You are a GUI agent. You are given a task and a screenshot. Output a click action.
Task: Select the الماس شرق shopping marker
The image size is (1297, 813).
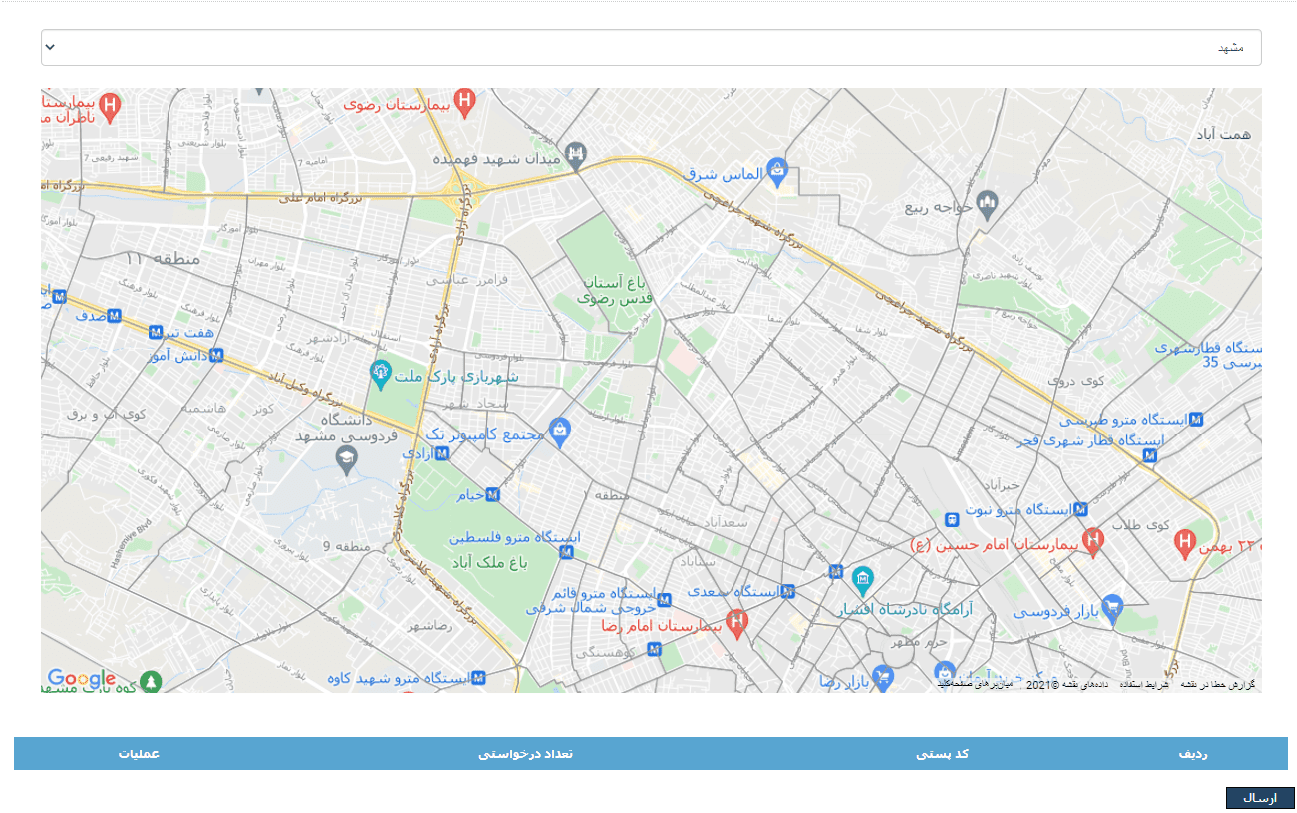777,170
